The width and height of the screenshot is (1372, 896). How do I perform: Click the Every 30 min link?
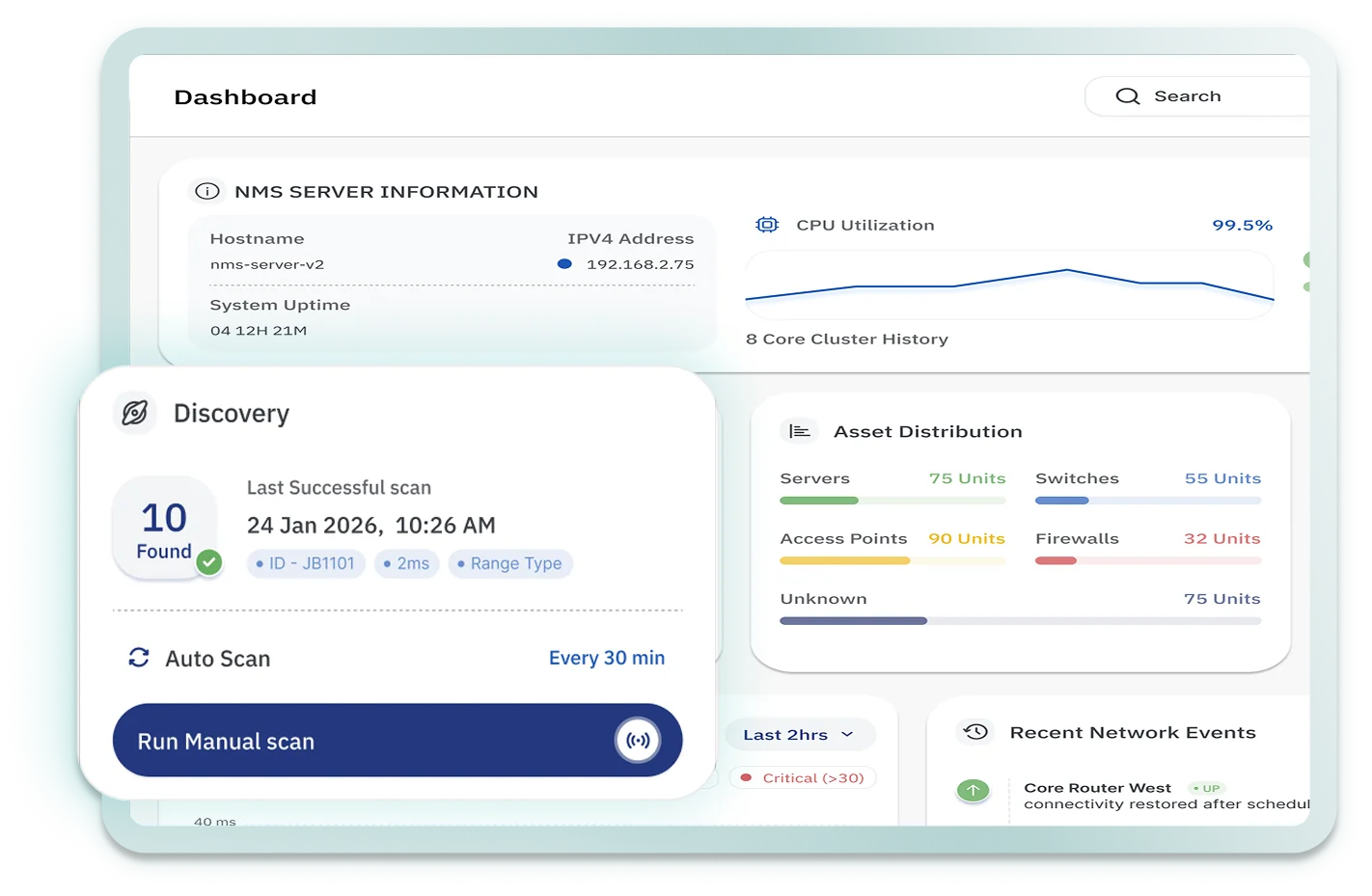[607, 658]
